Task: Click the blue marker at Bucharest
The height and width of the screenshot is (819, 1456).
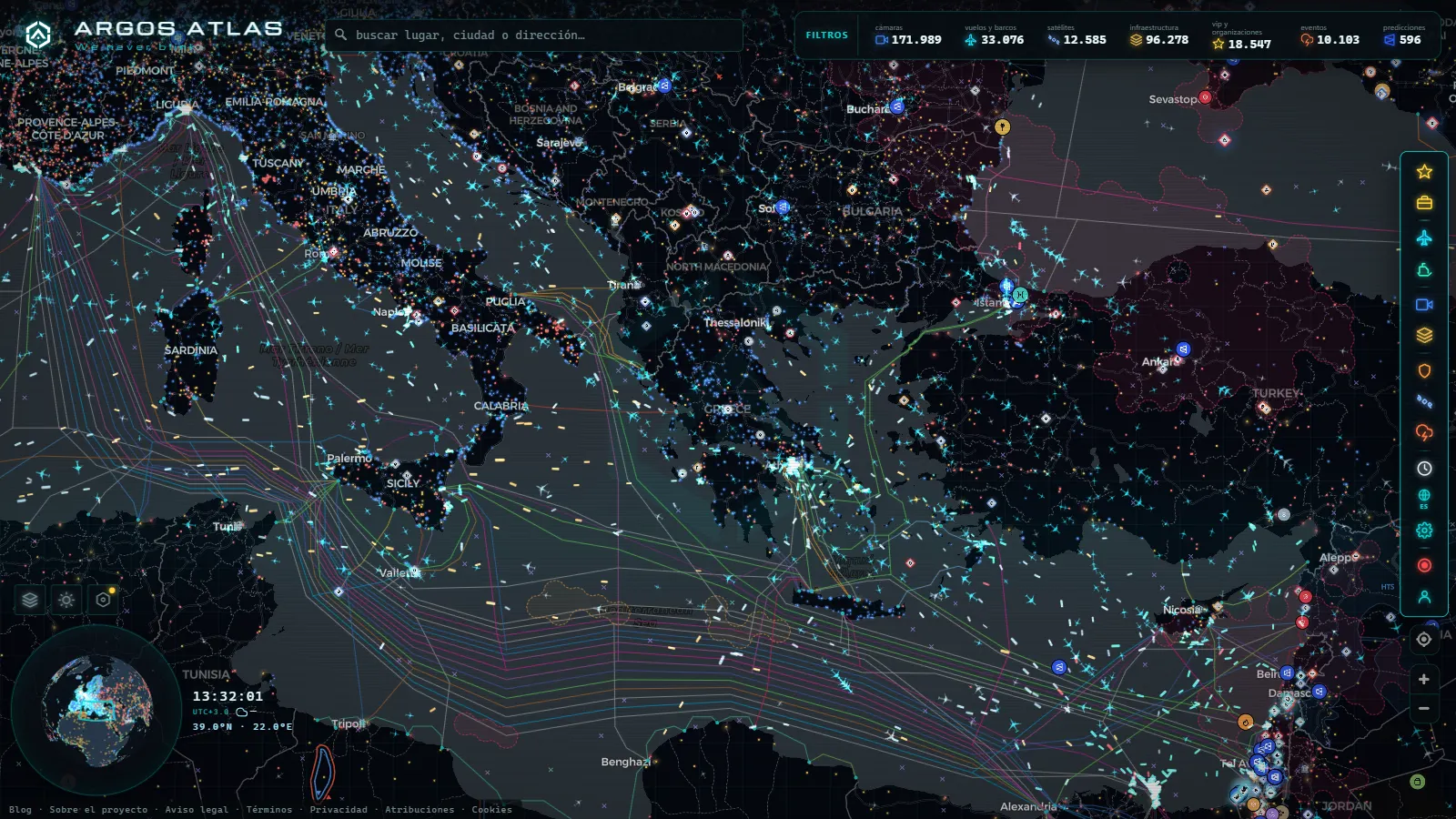Action: click(897, 106)
